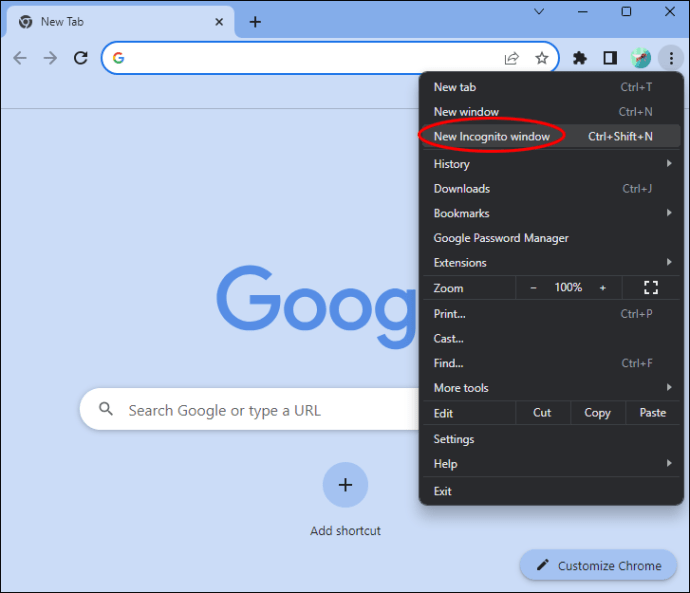Open Google Password Manager

click(551, 238)
